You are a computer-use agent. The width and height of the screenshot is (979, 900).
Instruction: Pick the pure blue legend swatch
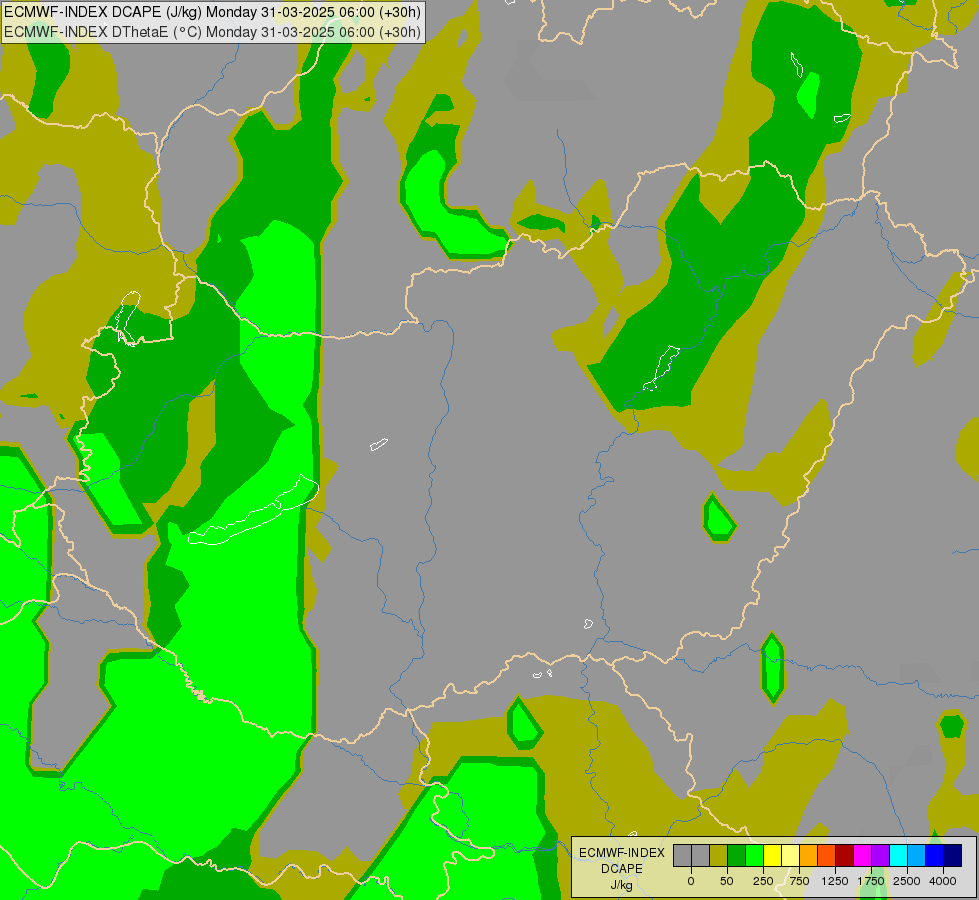(x=935, y=856)
